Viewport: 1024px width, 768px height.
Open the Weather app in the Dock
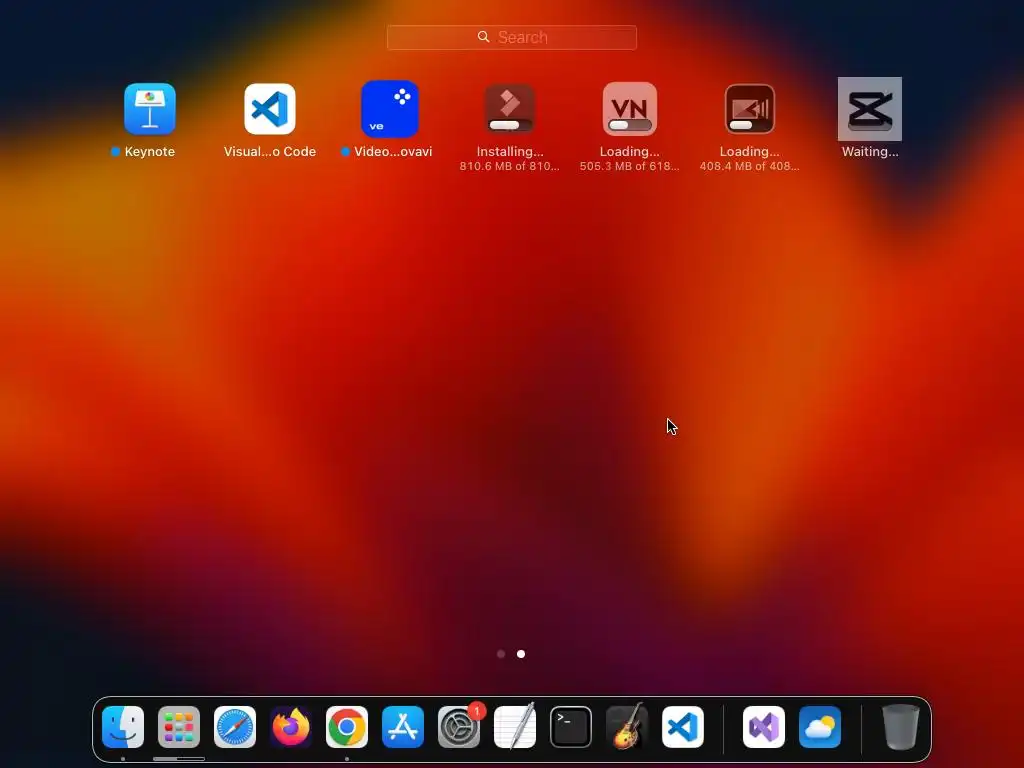820,727
